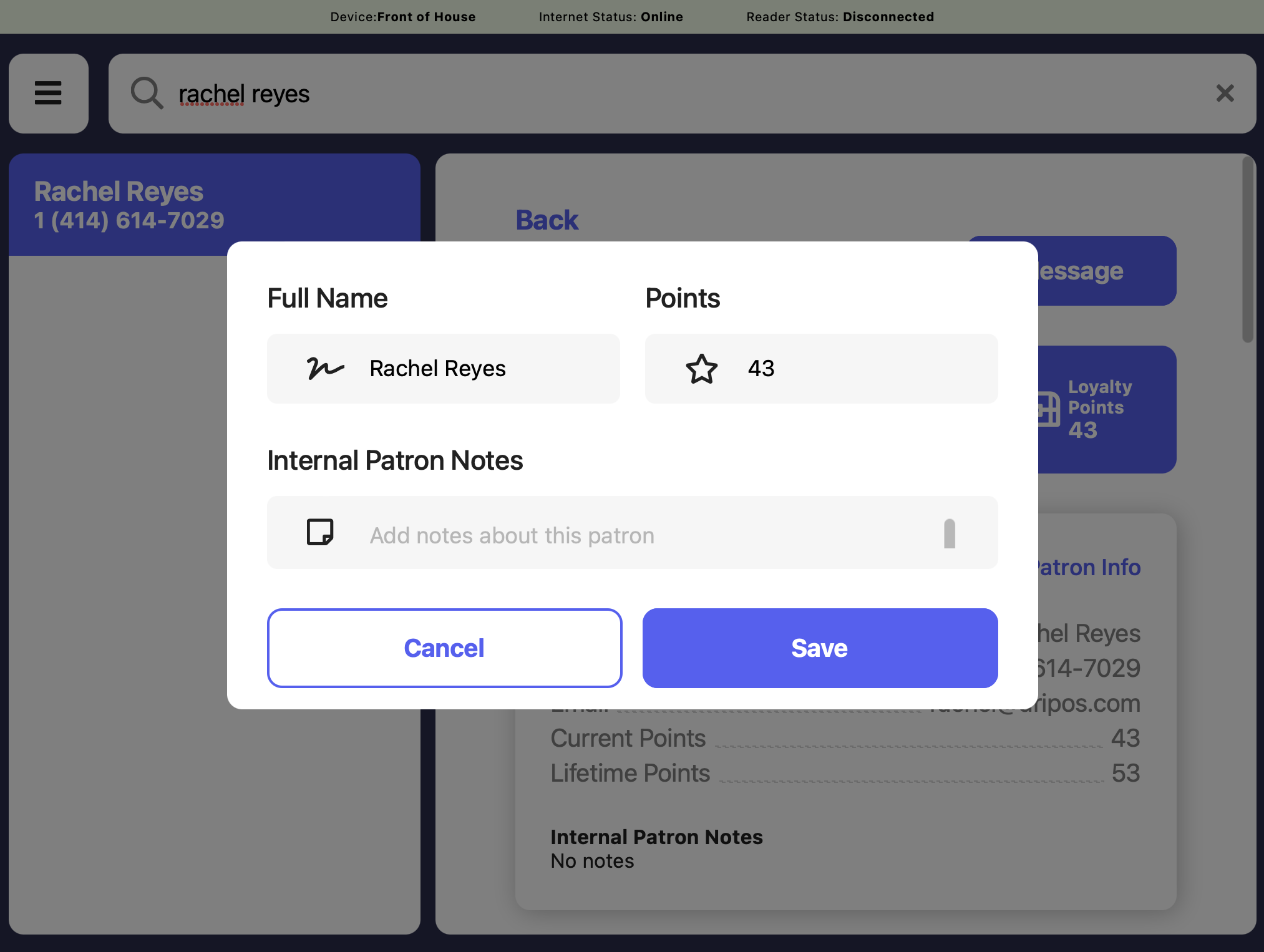The width and height of the screenshot is (1264, 952).
Task: Click the sticky note icon
Action: 320,532
